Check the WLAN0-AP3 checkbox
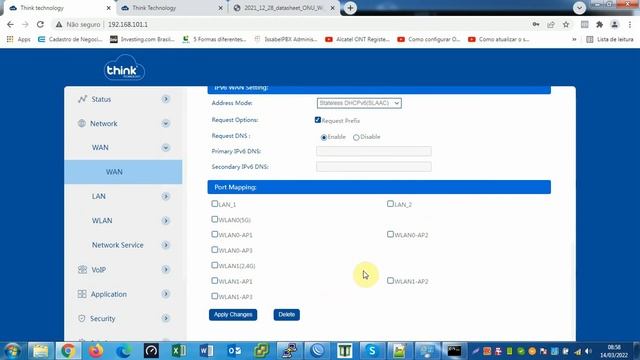 (x=215, y=249)
